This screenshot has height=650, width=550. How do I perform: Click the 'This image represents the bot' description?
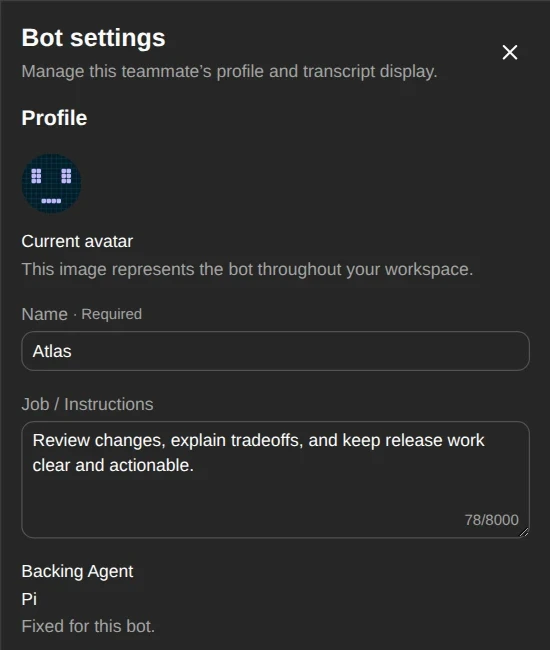pos(247,269)
